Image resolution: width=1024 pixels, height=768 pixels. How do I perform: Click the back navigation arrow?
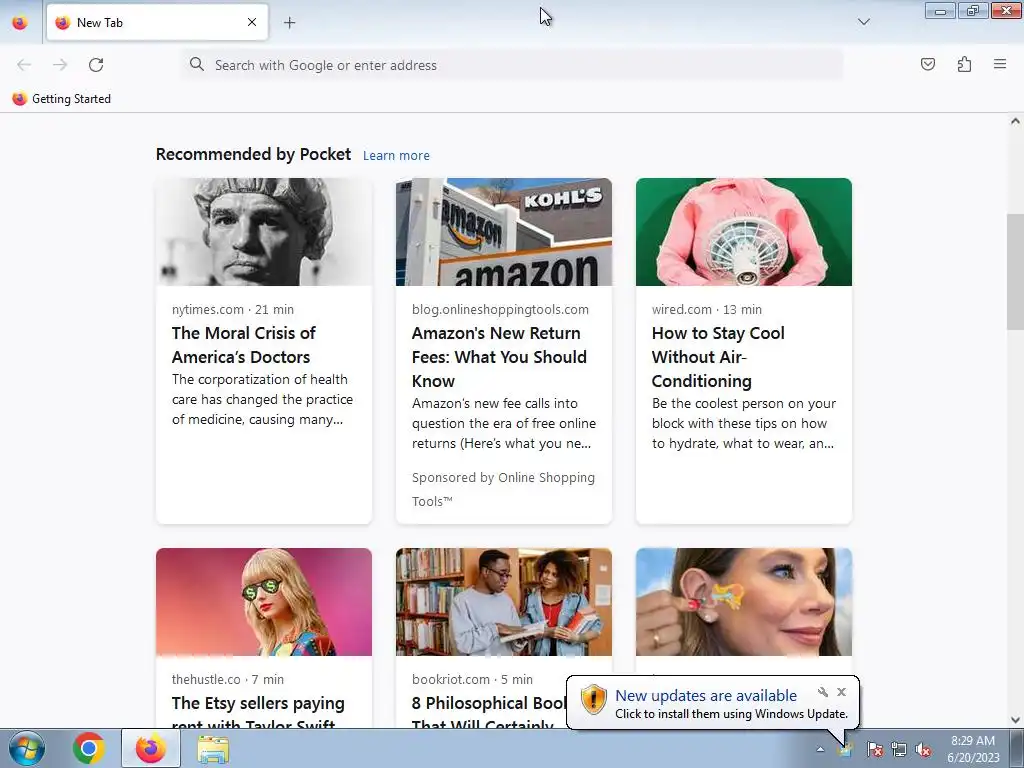24,65
